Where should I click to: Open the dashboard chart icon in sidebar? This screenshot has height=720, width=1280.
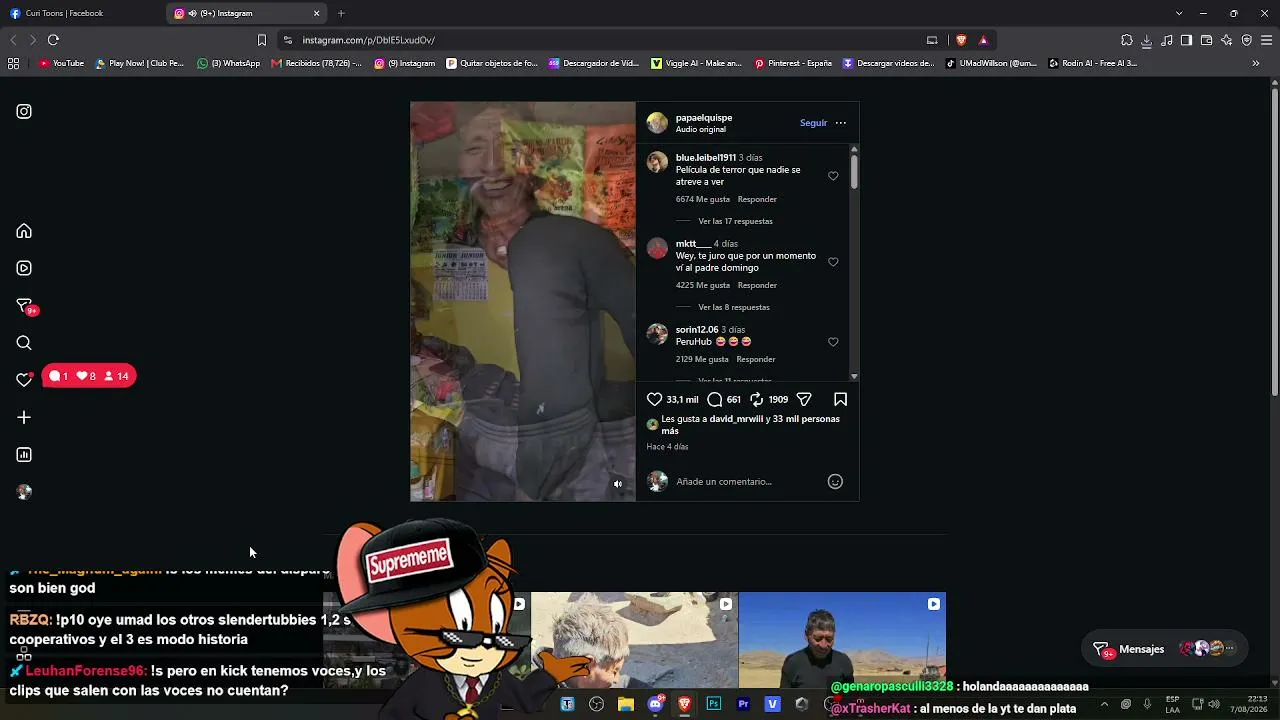24,455
